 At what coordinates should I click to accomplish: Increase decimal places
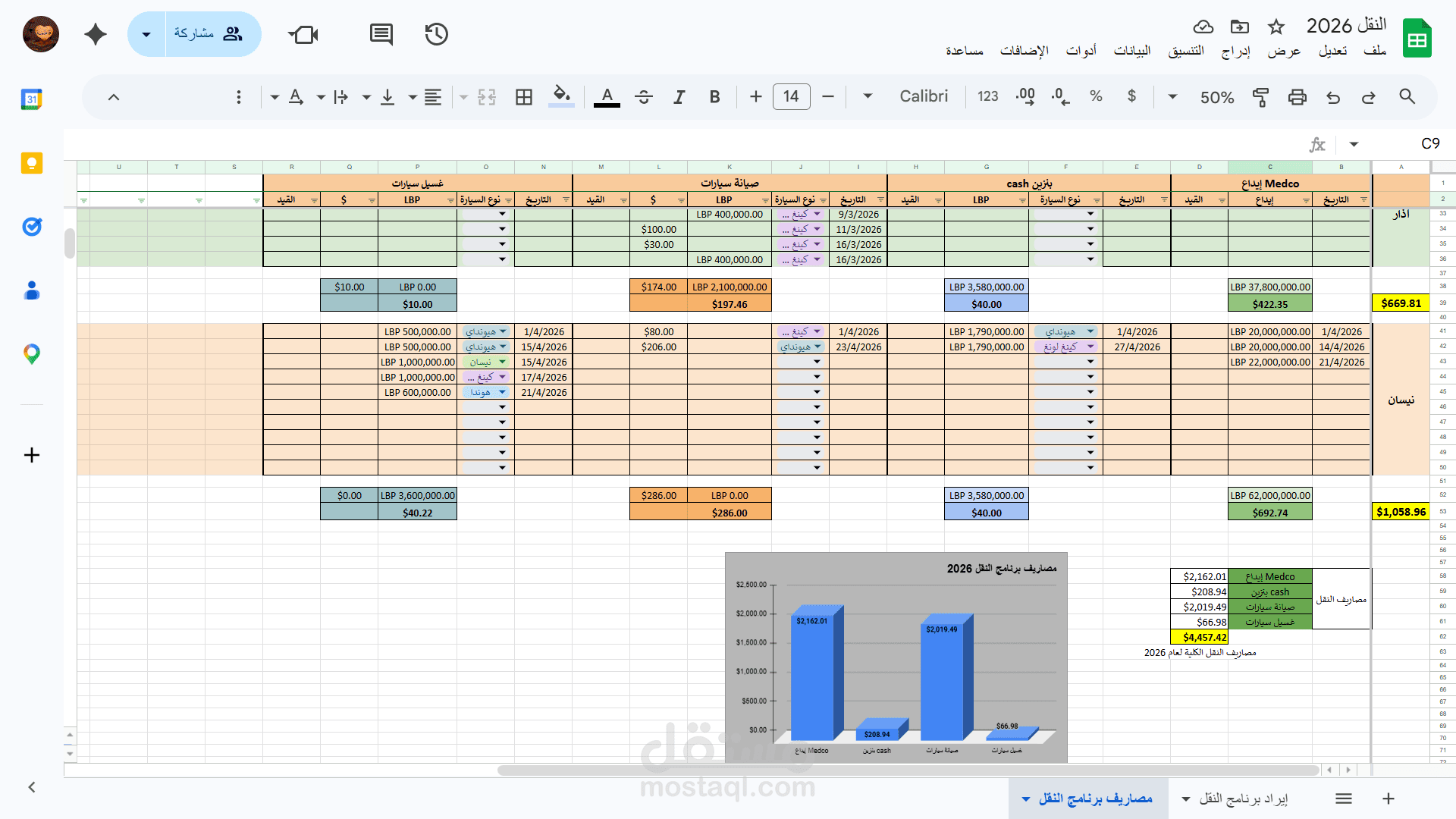(x=1025, y=96)
